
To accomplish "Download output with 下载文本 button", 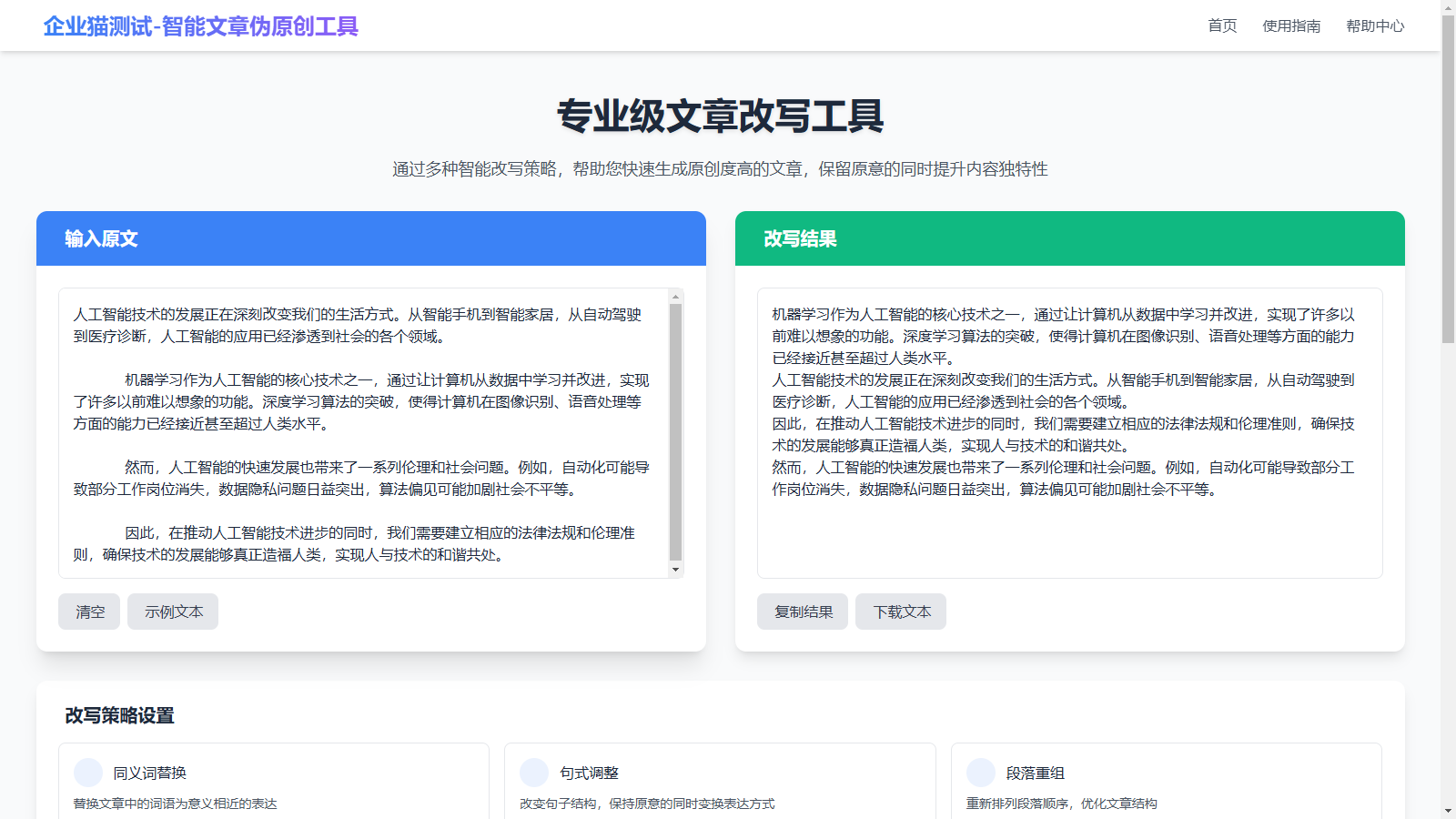I will 901,612.
